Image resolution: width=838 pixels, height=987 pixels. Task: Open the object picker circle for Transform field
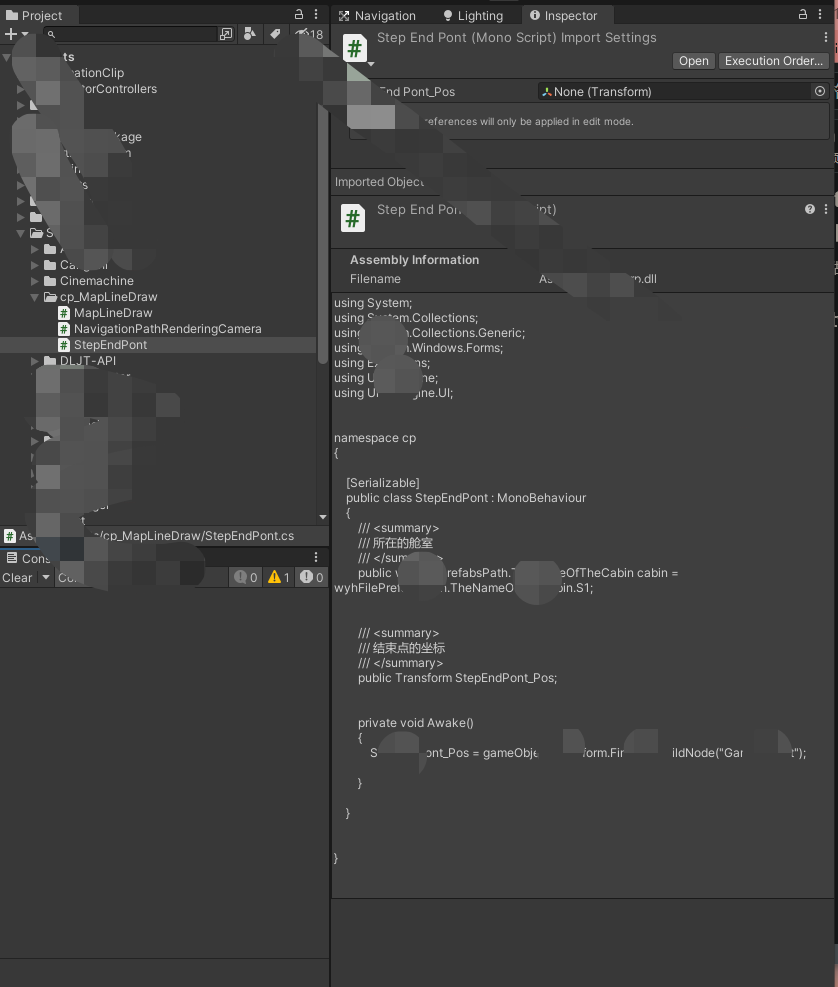(820, 91)
